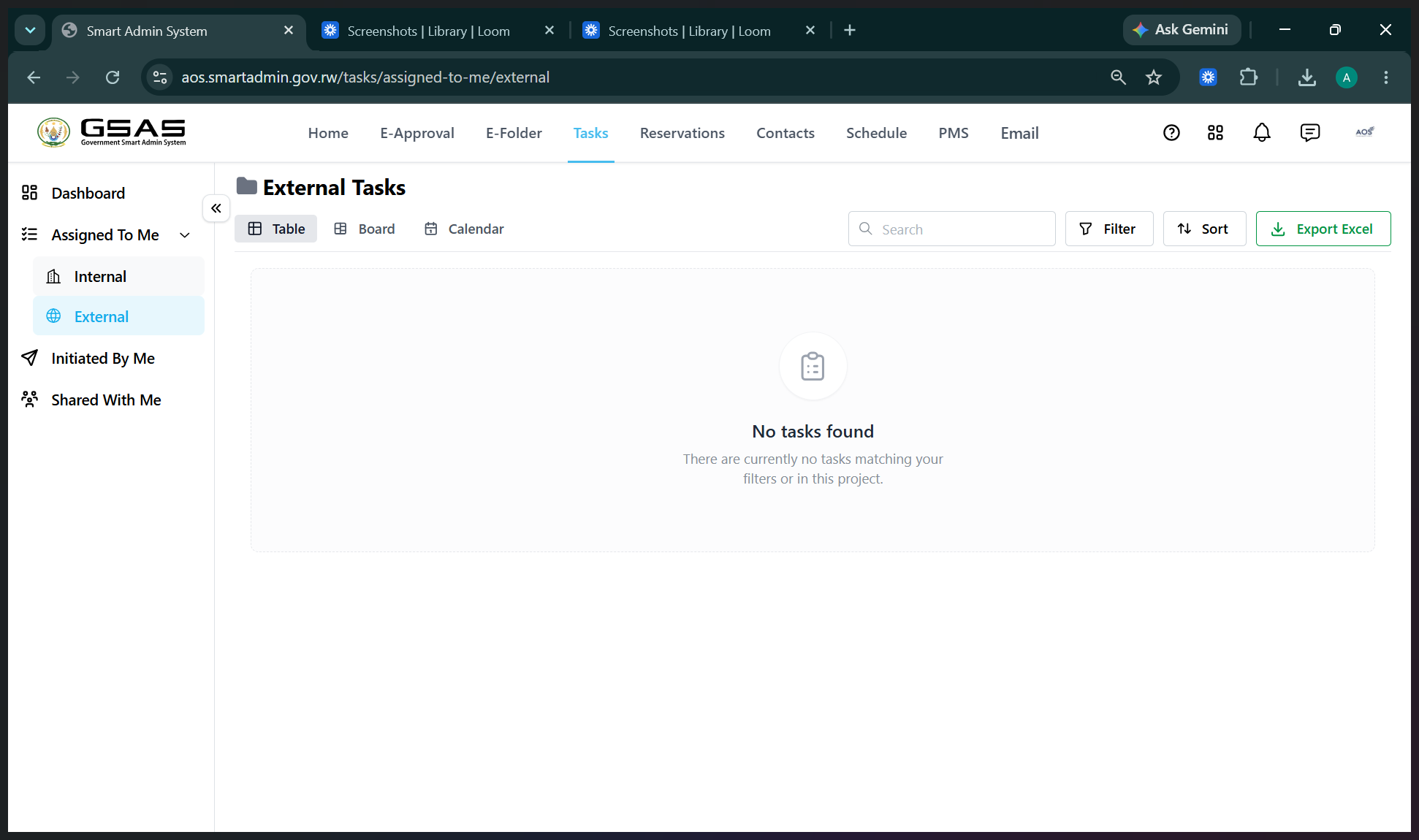Click the empty-state clipboard icon
The height and width of the screenshot is (840, 1419).
pos(813,366)
